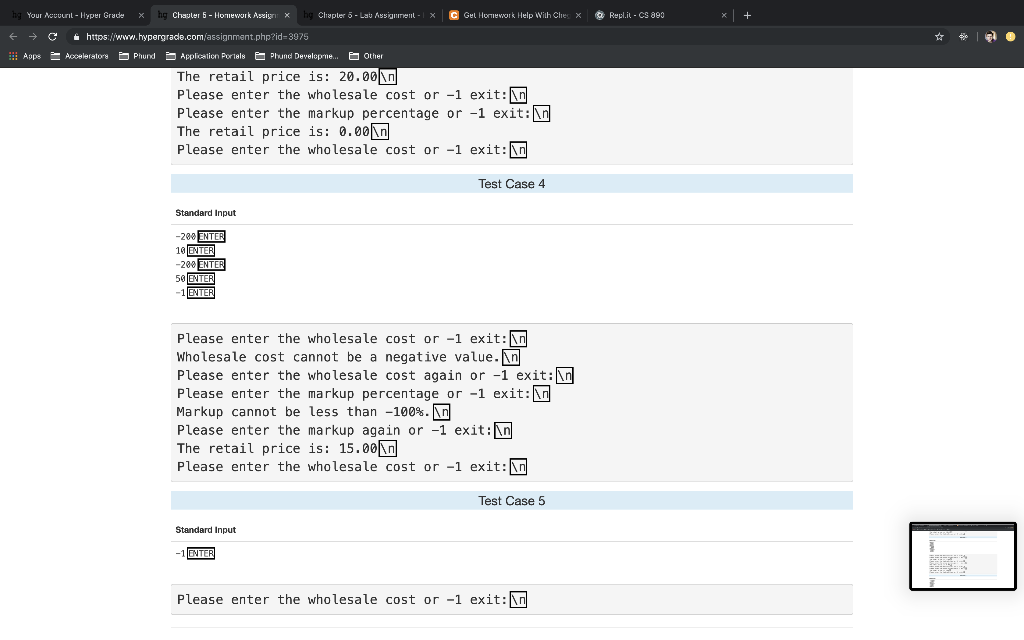Switch to the Your Account - Hyper Grade tab

pyautogui.click(x=75, y=15)
